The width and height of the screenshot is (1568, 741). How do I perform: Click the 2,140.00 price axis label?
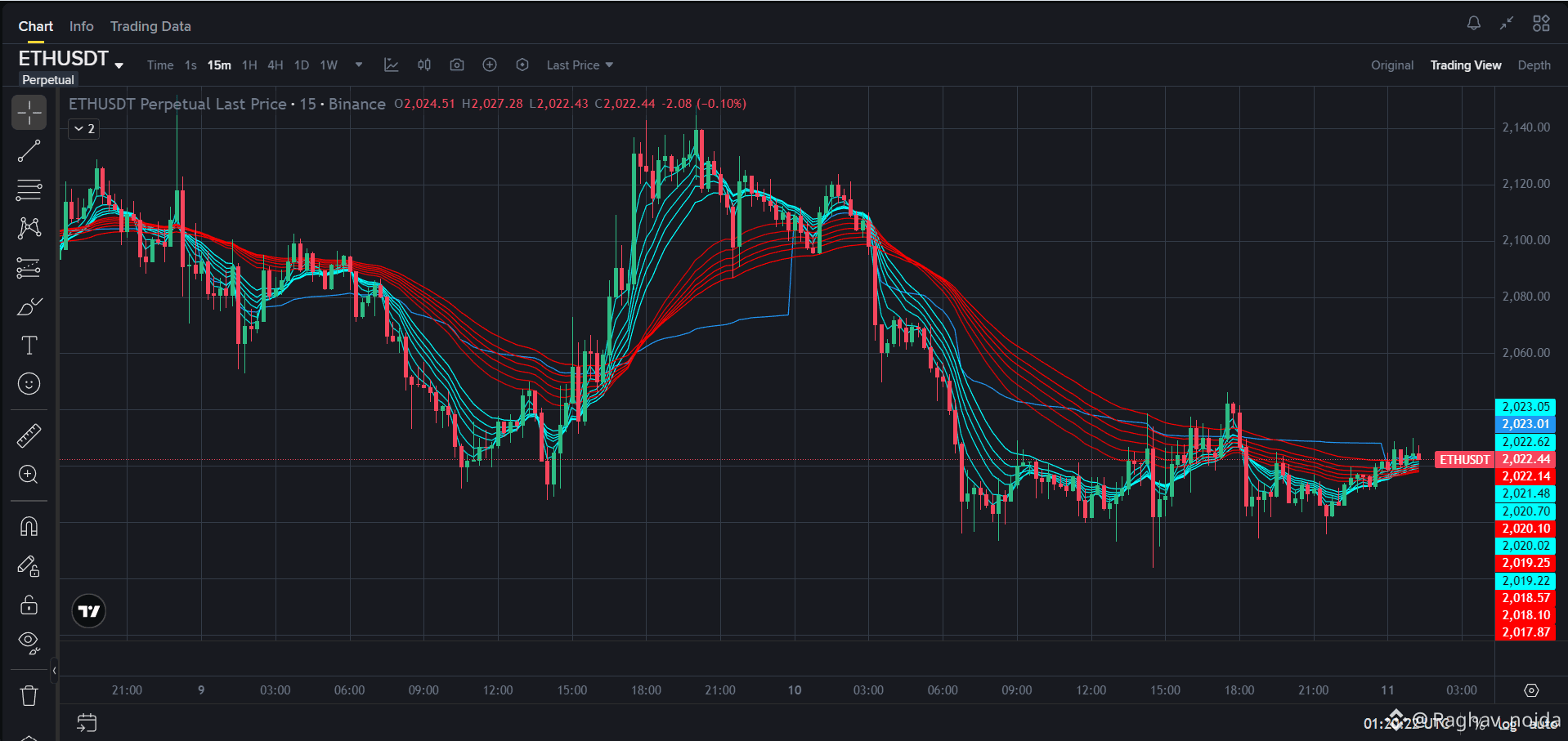tap(1526, 127)
